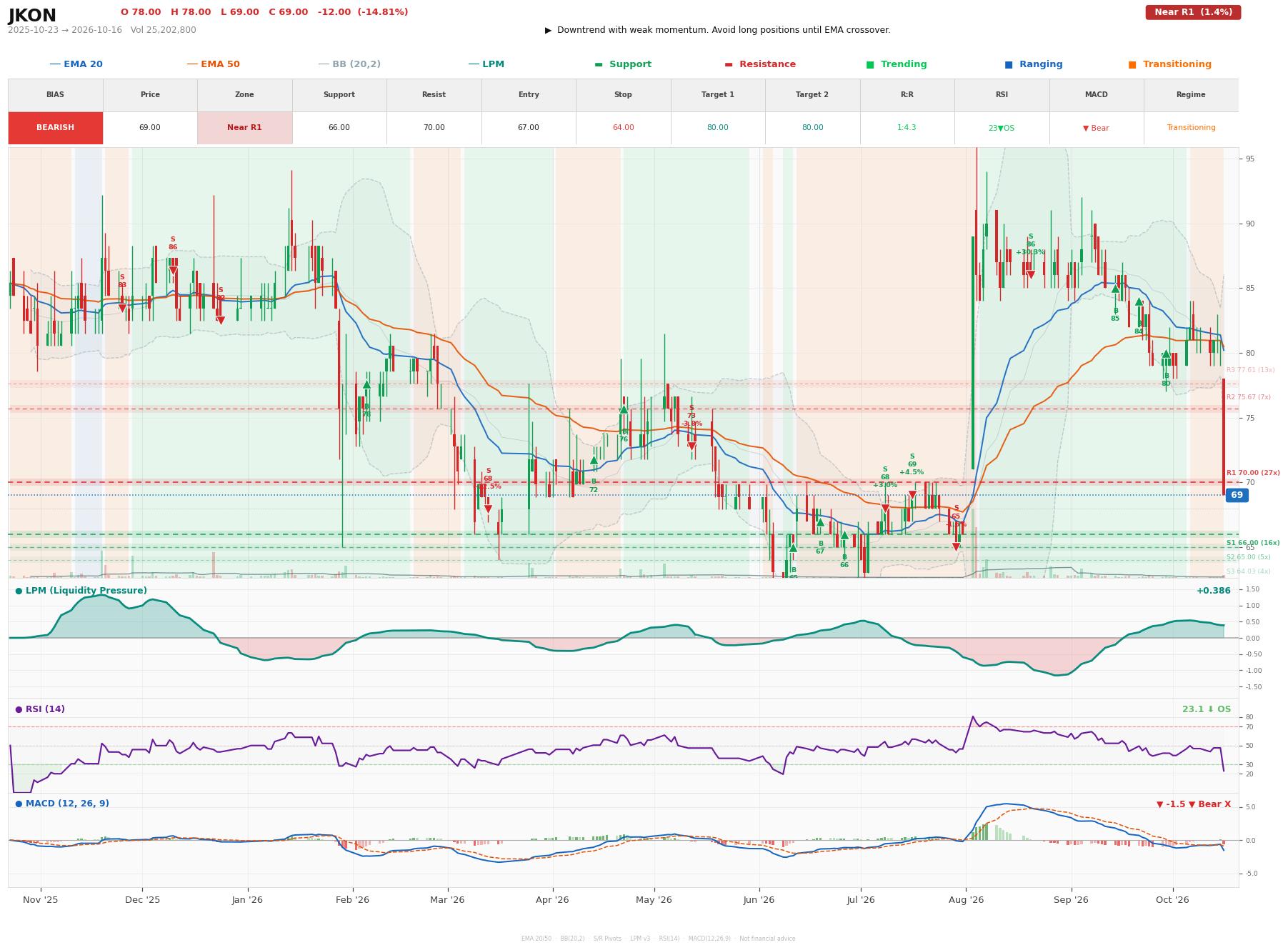Toggle the EMA 20 legend entry
Image resolution: width=1288 pixels, height=950 pixels.
point(76,64)
